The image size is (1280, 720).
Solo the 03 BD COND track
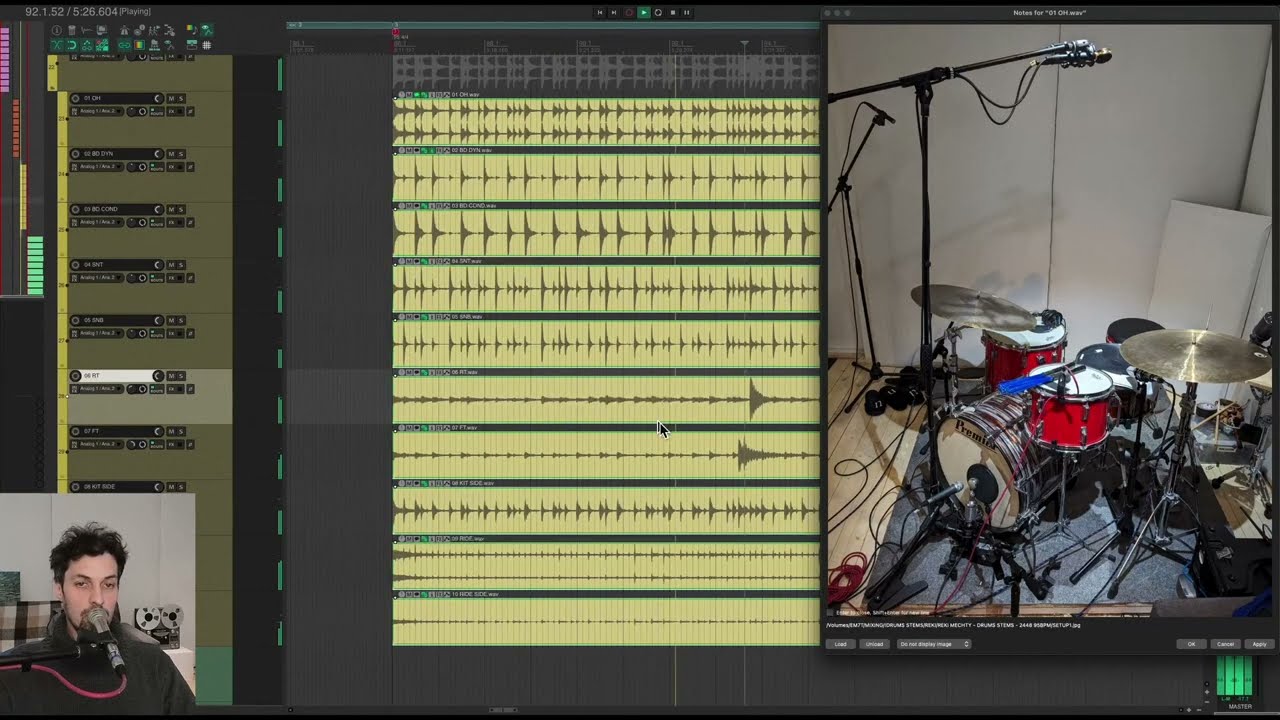click(181, 209)
